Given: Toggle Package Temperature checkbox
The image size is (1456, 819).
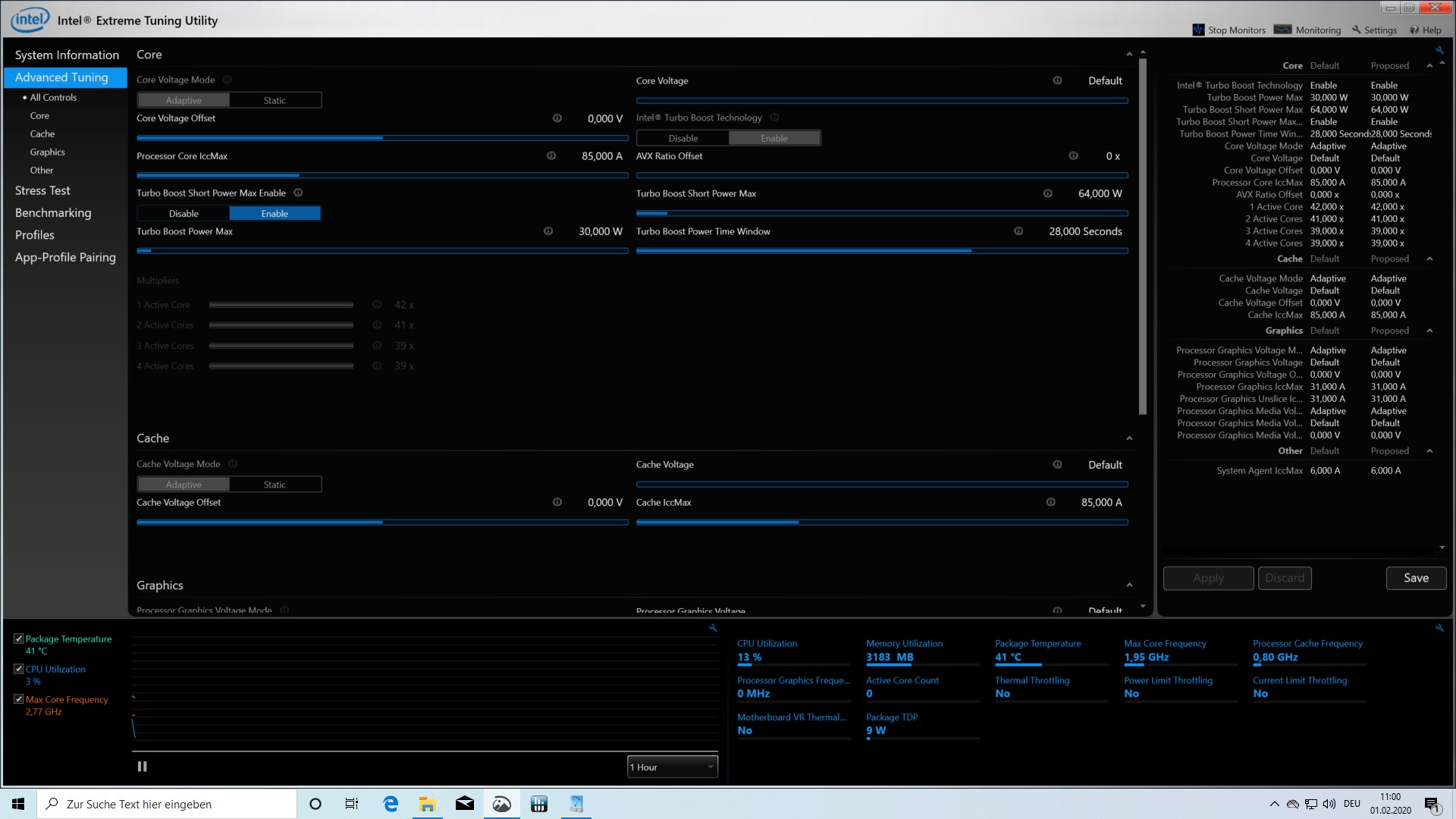Looking at the screenshot, I should 19,639.
